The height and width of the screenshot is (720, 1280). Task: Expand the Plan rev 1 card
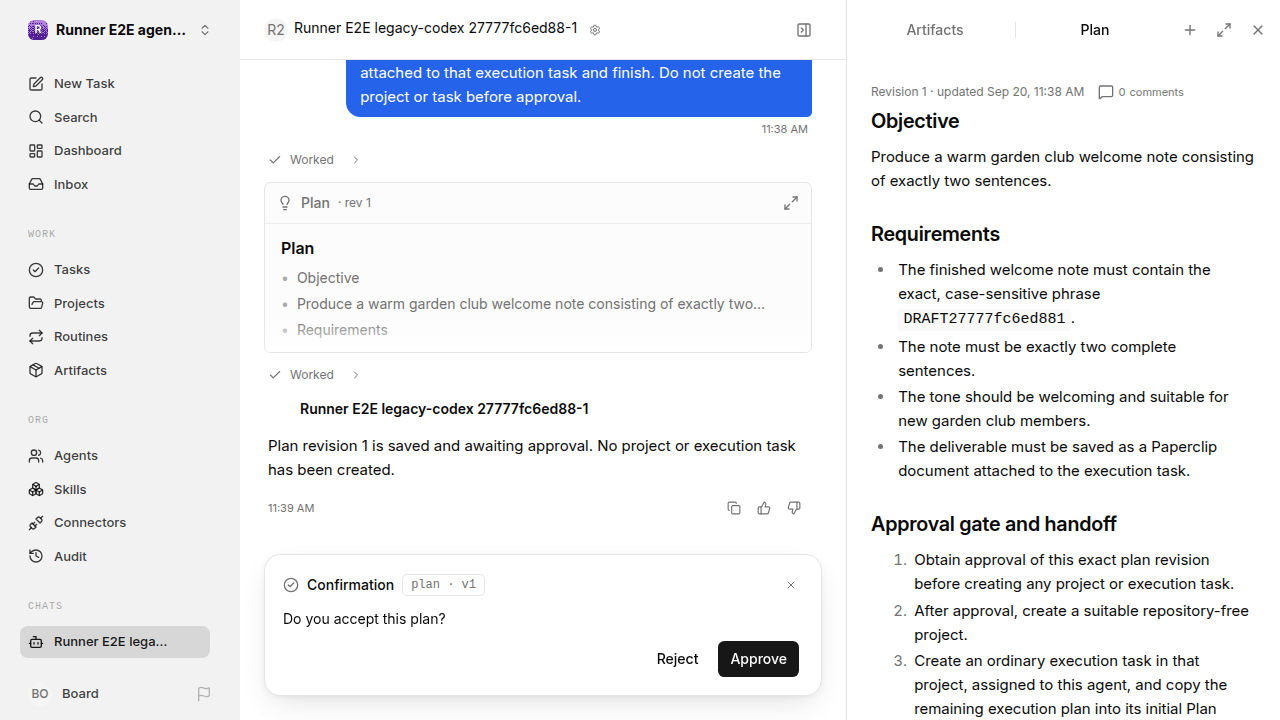791,203
